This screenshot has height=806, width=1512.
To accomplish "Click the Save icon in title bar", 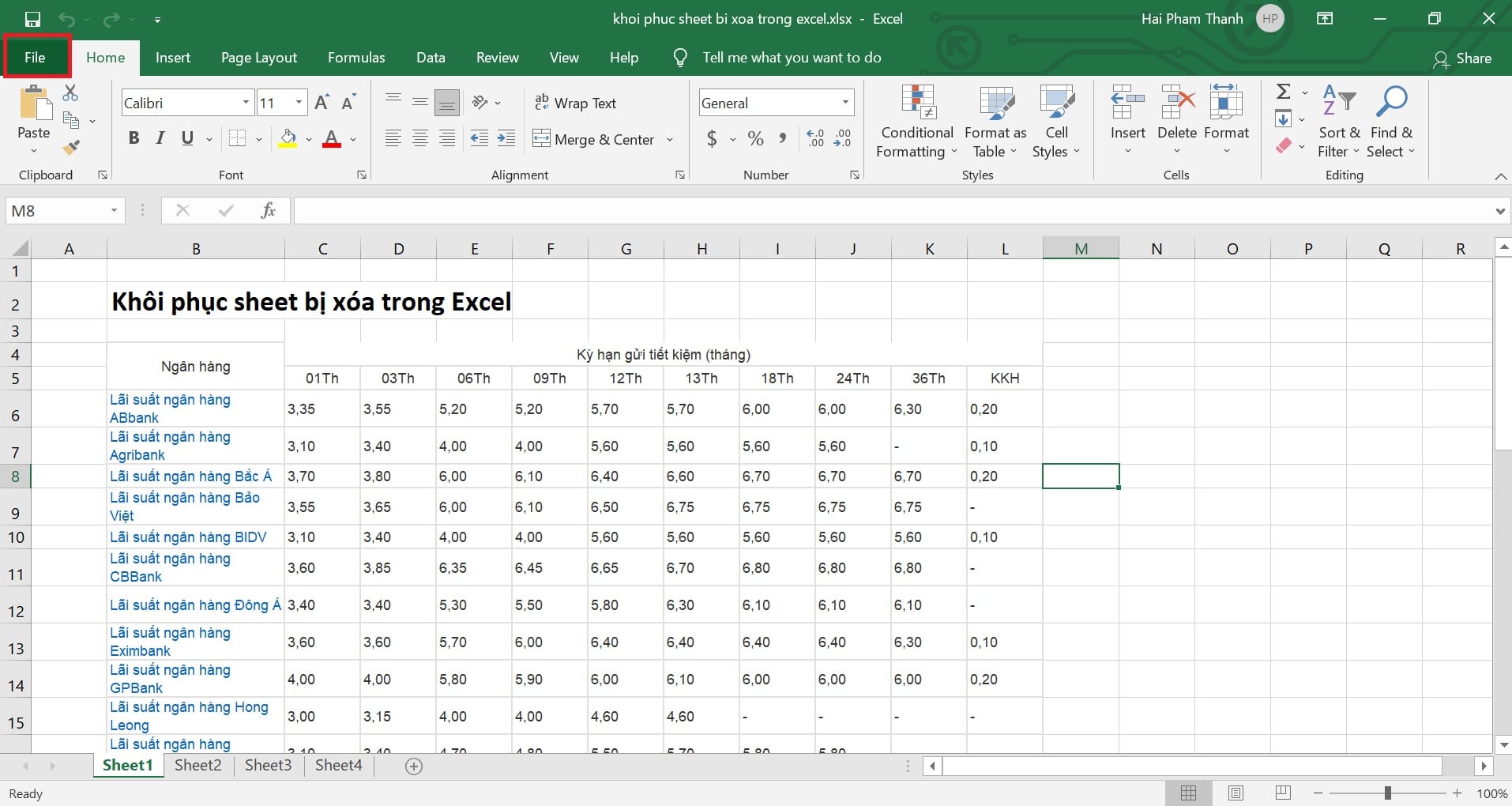I will tap(32, 19).
